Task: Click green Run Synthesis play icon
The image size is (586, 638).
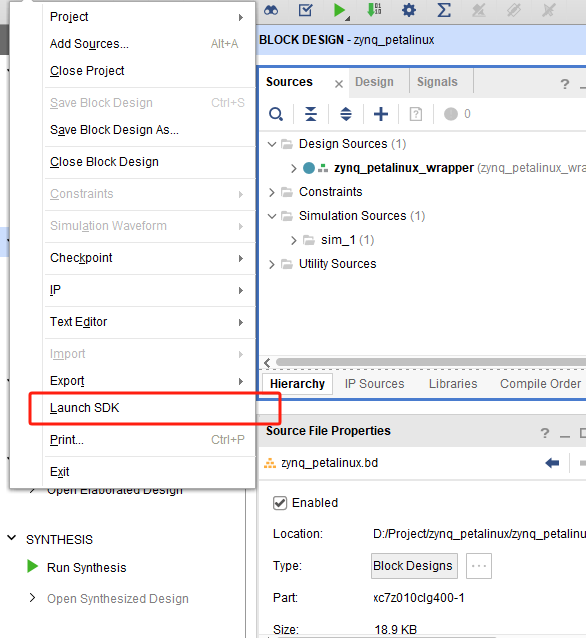Action: 32,566
